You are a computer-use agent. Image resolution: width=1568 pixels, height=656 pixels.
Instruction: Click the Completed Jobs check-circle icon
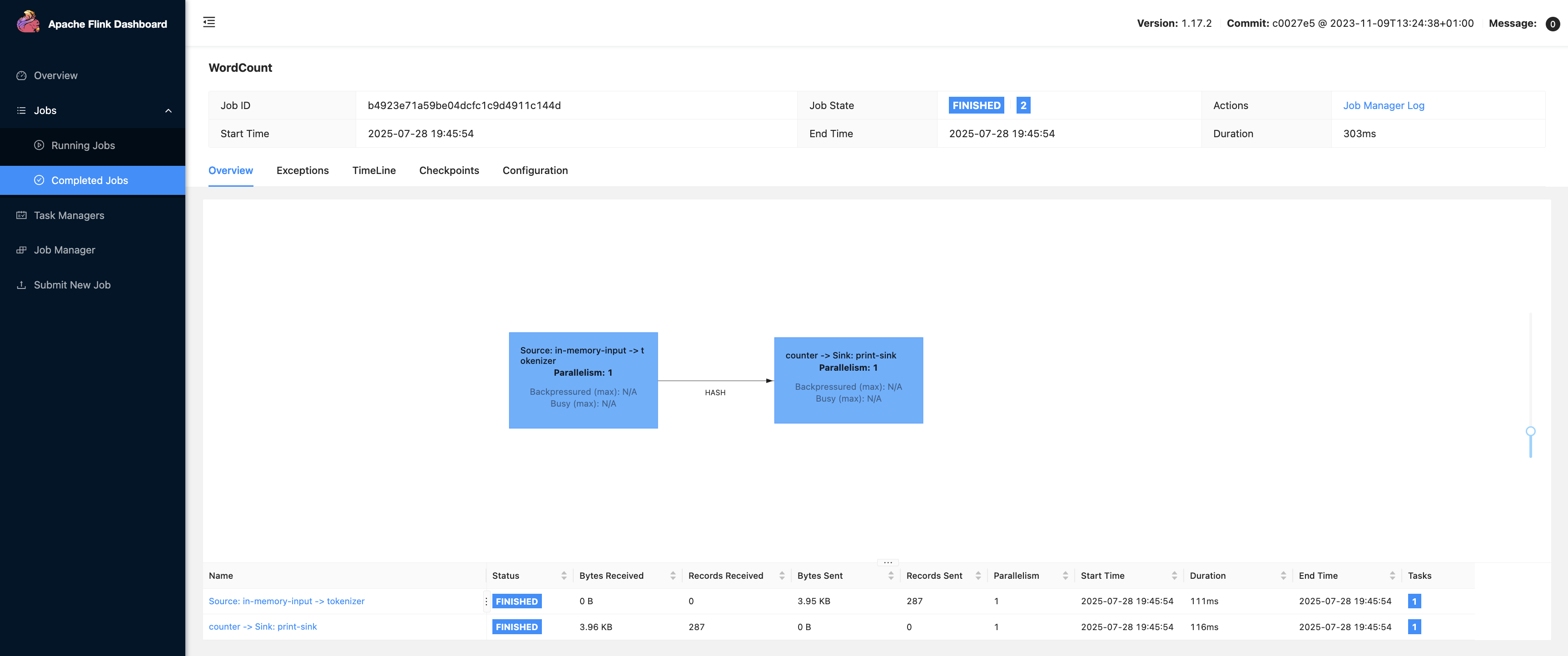click(x=39, y=180)
